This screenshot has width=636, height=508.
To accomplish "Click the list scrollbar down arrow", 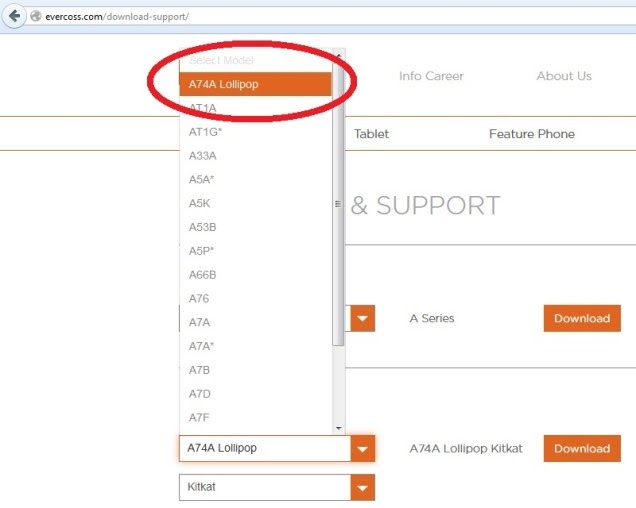I will click(x=339, y=428).
